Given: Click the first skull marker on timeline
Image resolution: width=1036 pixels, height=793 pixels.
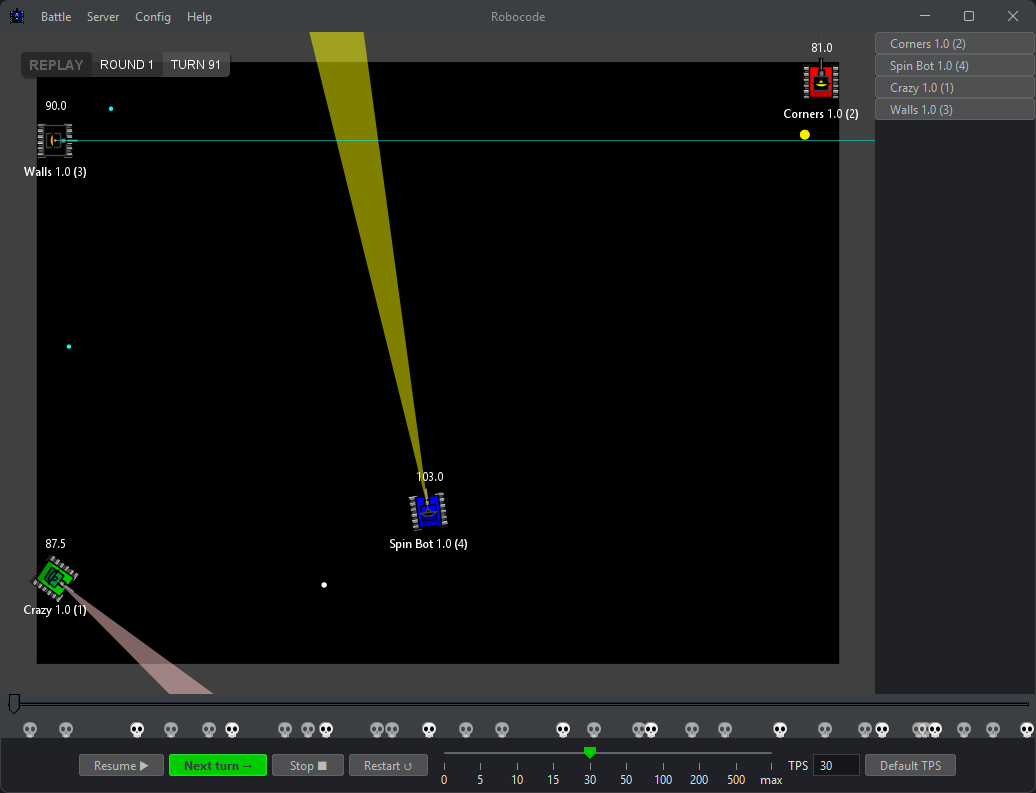Looking at the screenshot, I should pyautogui.click(x=30, y=730).
